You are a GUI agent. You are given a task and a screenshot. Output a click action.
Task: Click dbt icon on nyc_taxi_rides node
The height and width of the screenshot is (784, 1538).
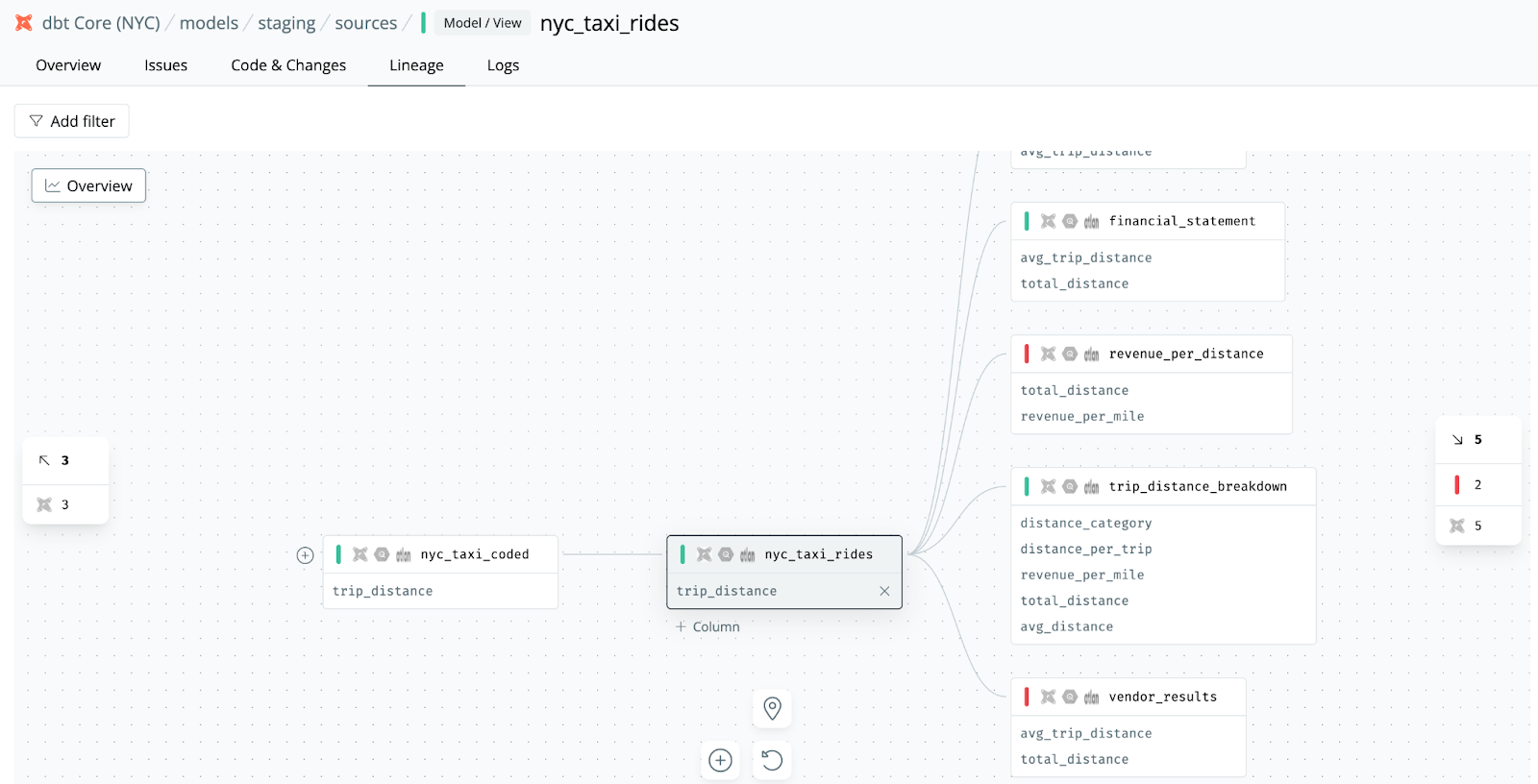[704, 554]
